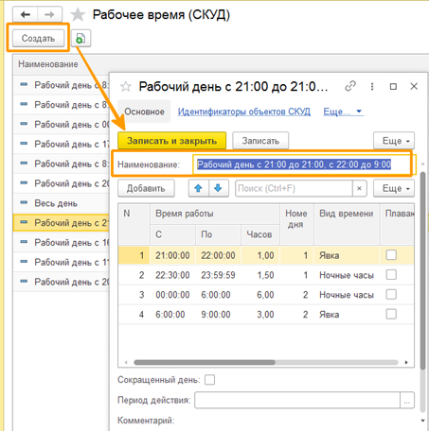Enable the Сокращенный день checkbox
Image resolution: width=429 pixels, height=431 pixels.
(210, 380)
